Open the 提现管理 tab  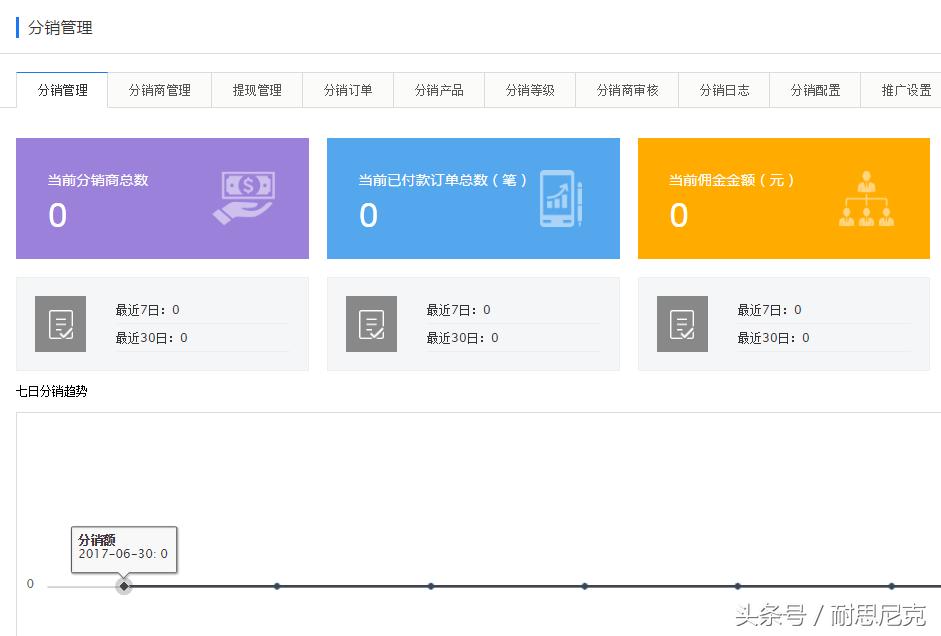tap(256, 89)
